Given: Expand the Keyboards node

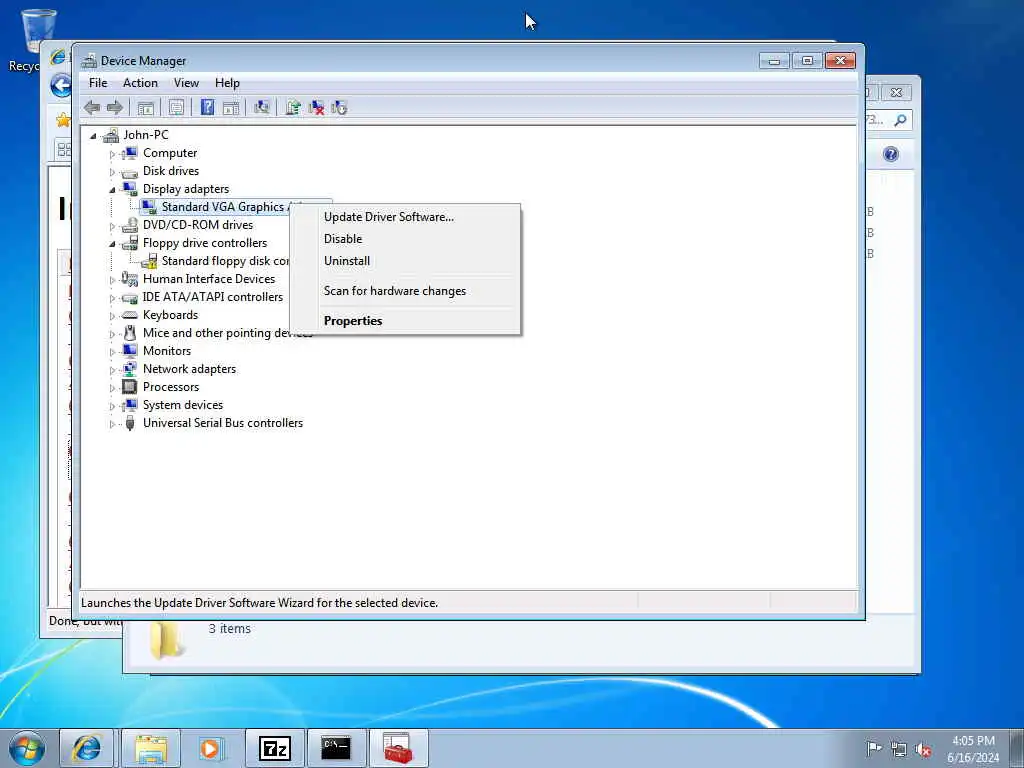Looking at the screenshot, I should 112,316.
